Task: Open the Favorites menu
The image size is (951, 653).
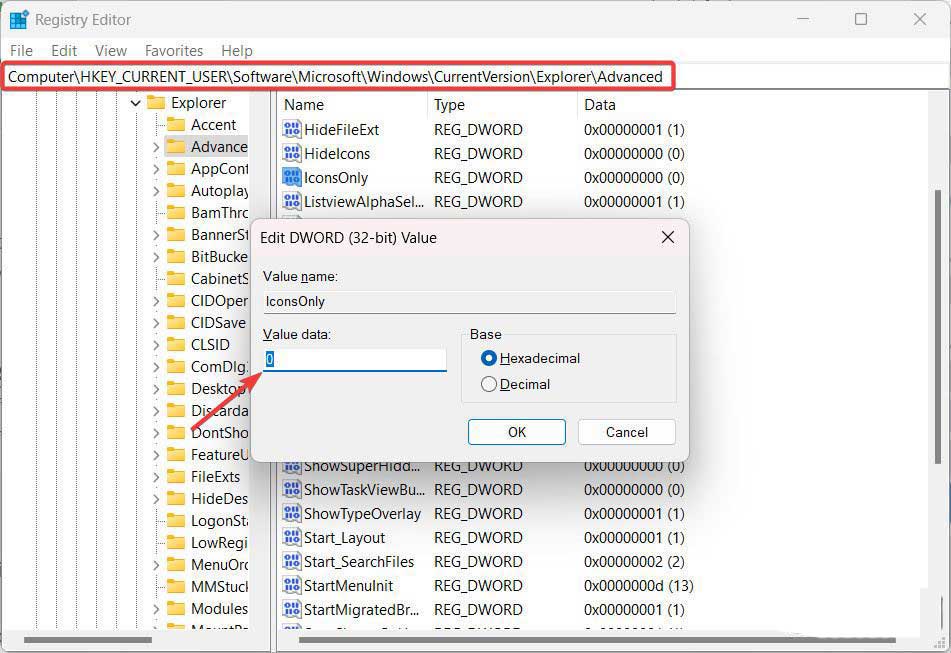Action: 173,50
